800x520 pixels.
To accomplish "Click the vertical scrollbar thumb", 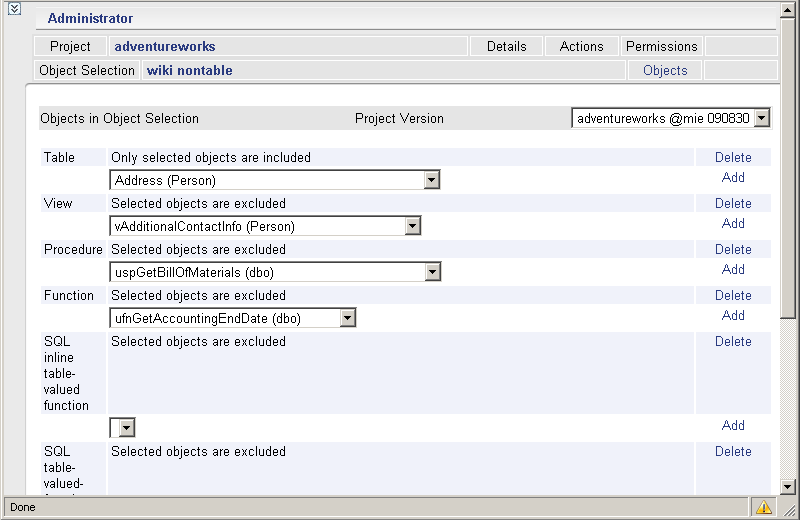I will click(x=788, y=168).
